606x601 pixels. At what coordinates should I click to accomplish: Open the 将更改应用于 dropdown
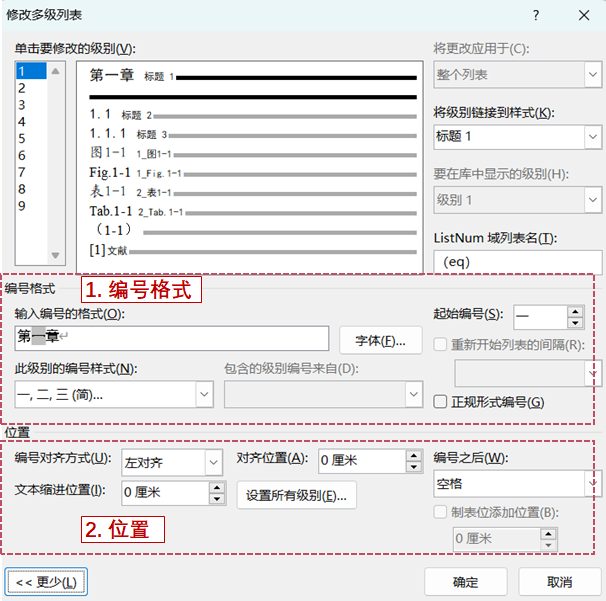[x=593, y=74]
